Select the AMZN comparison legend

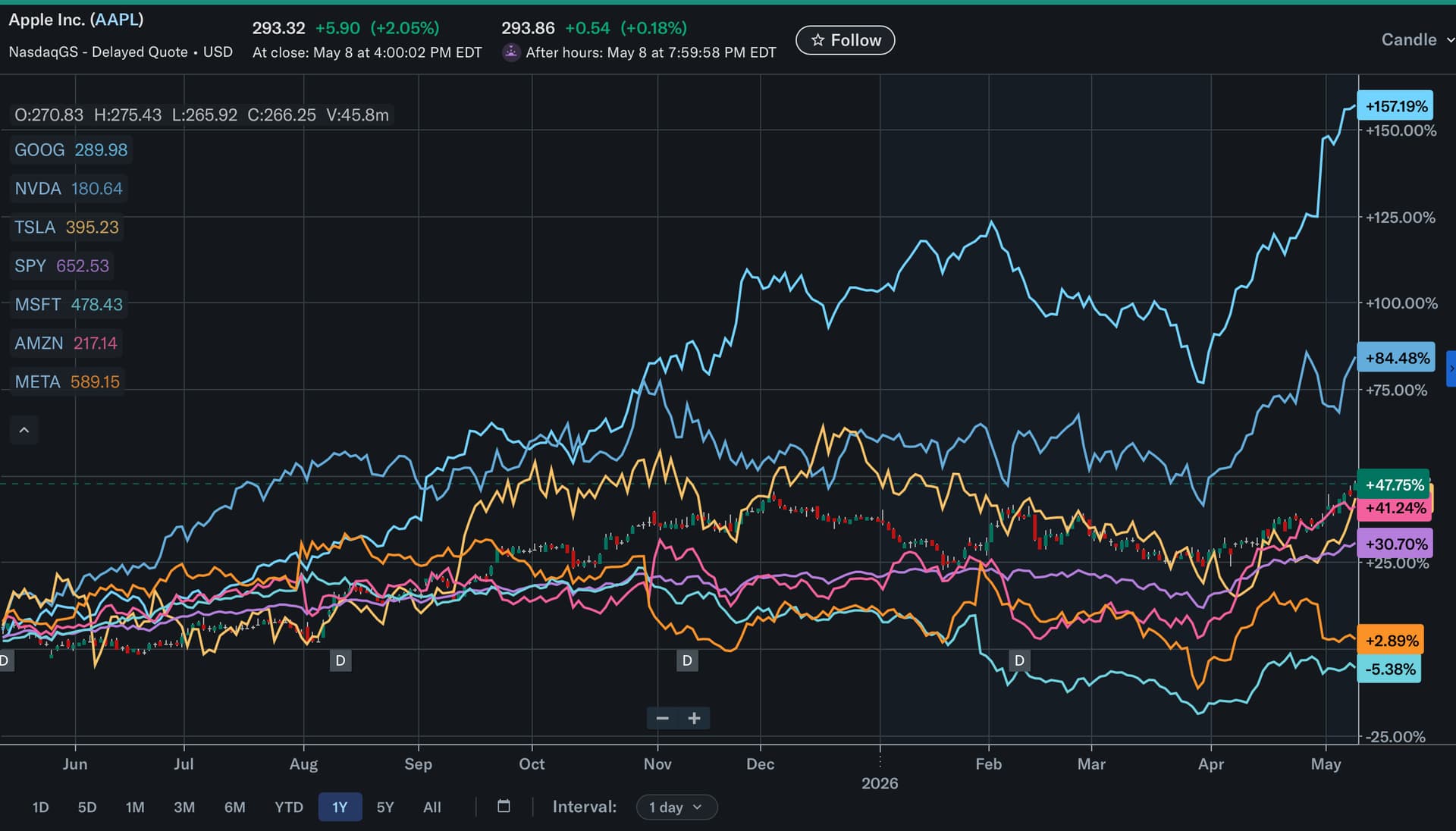tap(66, 343)
